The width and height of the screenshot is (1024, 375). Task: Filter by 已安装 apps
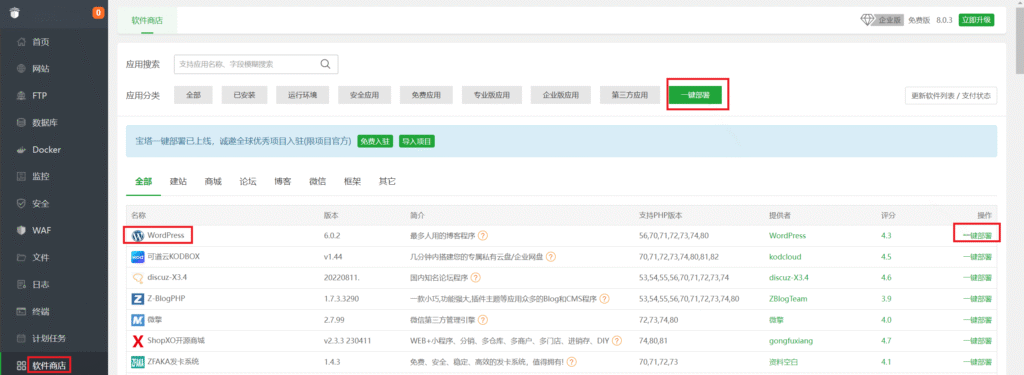tap(244, 95)
